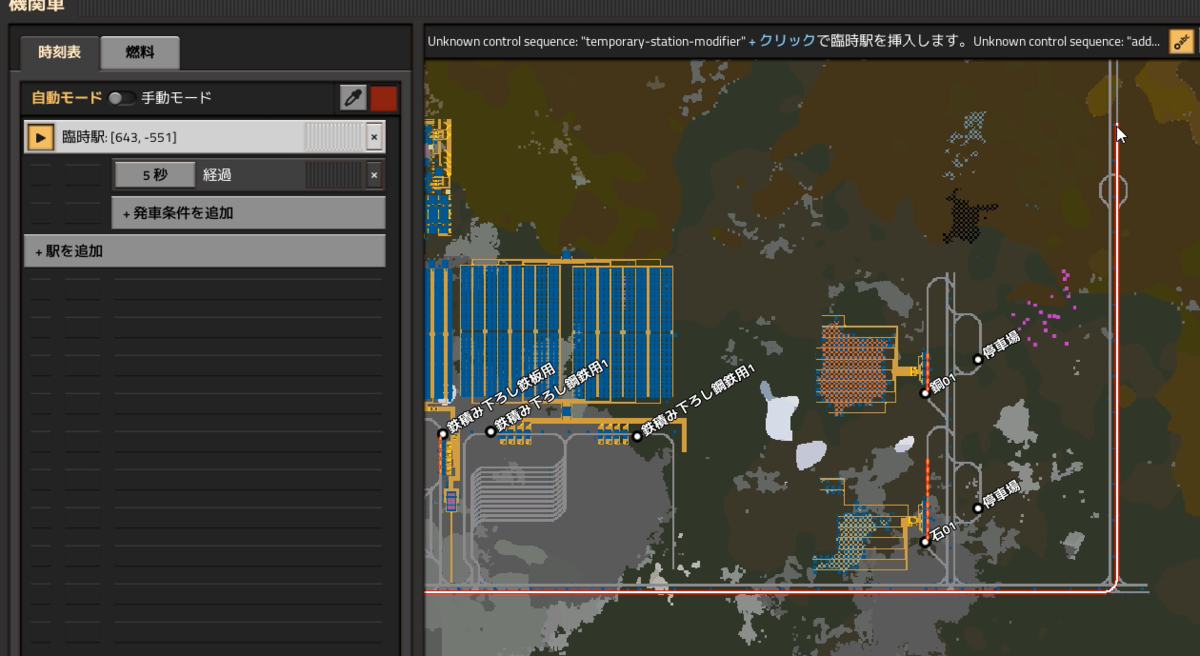The width and height of the screenshot is (1200, 656).
Task: Click the play button on 臨時駅 row
Action: pos(41,137)
